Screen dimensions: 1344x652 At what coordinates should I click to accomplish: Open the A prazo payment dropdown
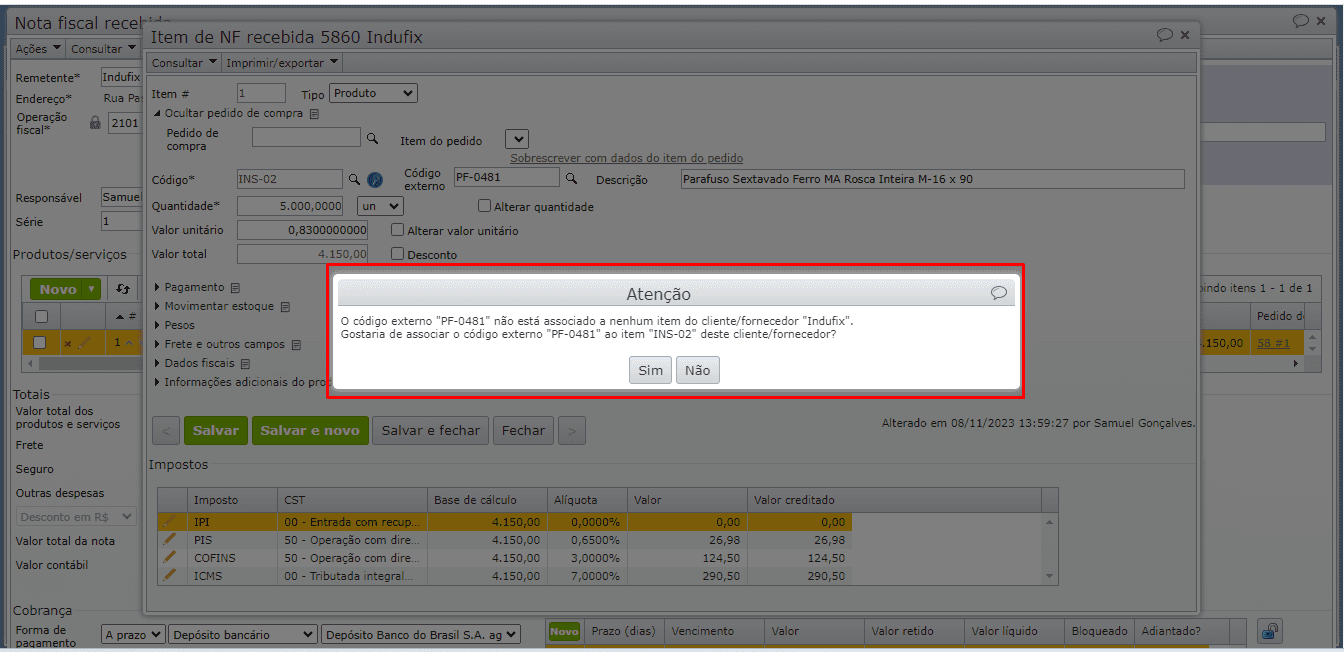[133, 634]
